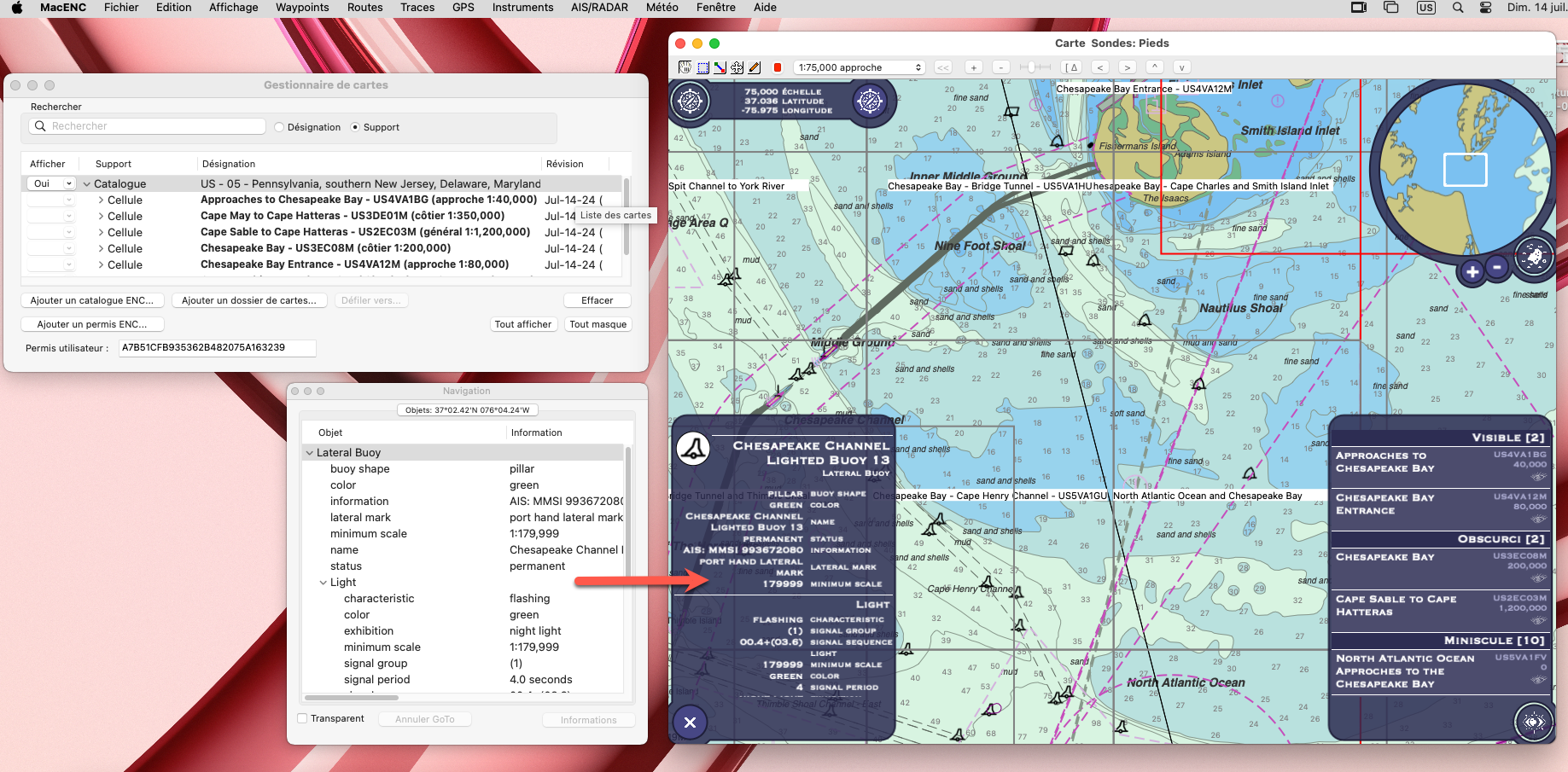This screenshot has height=772, width=1568.
Task: Click the overview globe viewport rectangle
Action: click(1465, 170)
